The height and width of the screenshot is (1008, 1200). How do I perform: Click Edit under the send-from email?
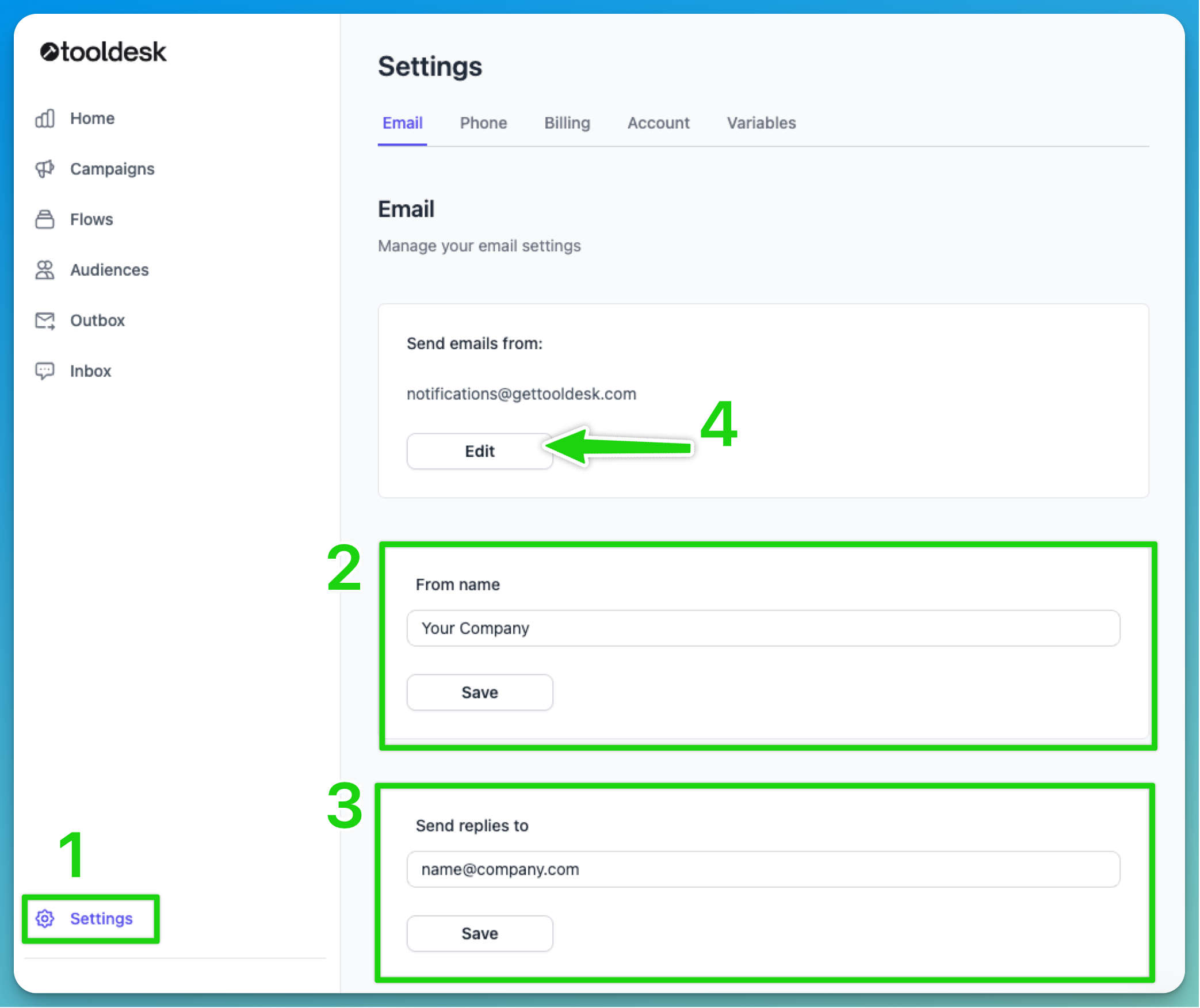[x=479, y=451]
